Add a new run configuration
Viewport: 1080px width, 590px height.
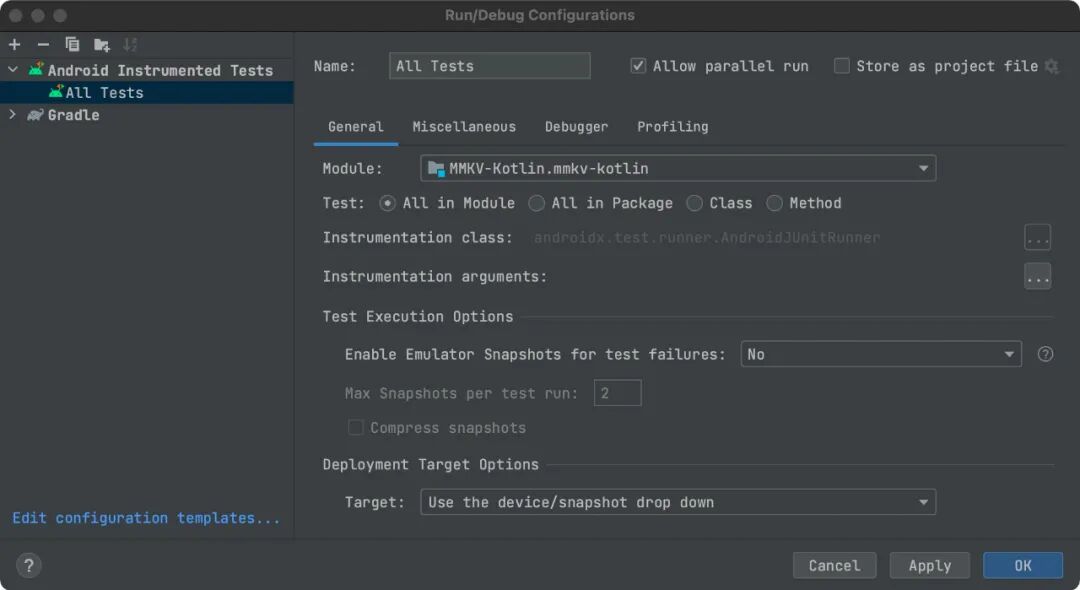pyautogui.click(x=14, y=45)
